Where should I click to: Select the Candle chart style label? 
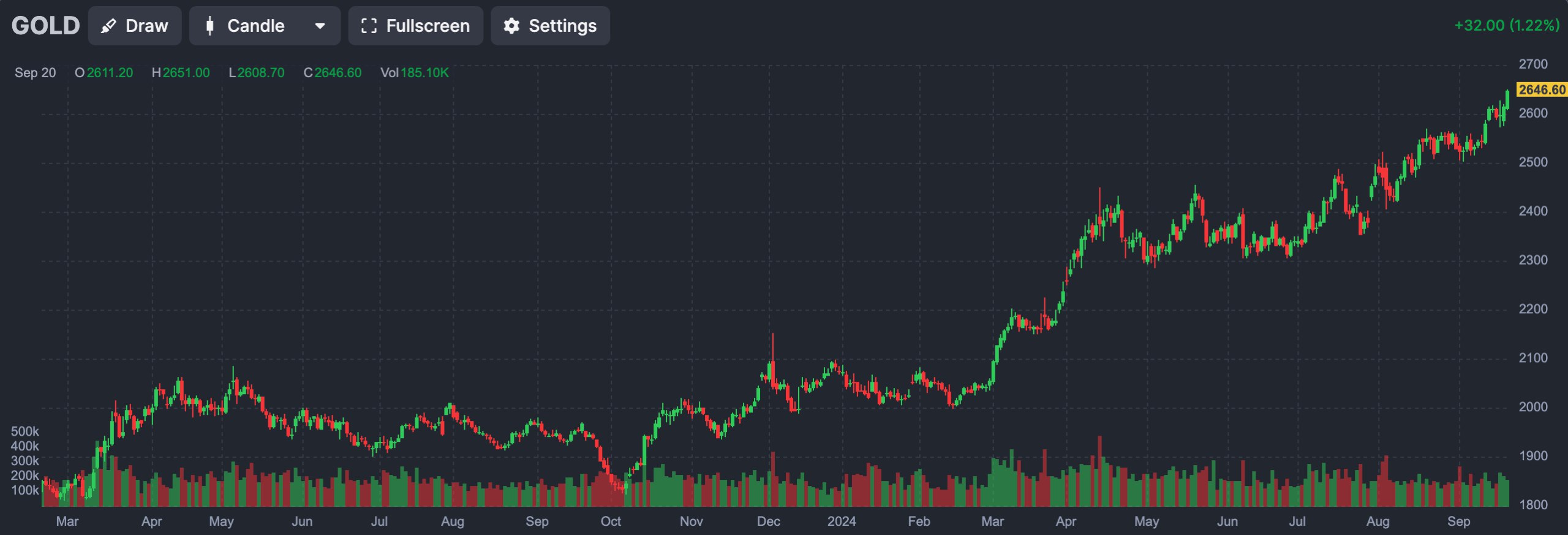[255, 26]
